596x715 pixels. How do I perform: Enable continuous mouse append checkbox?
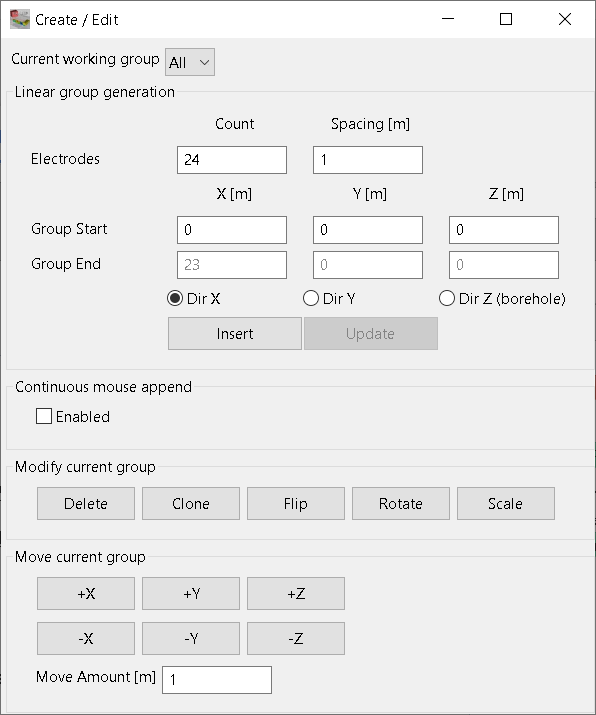coord(44,416)
